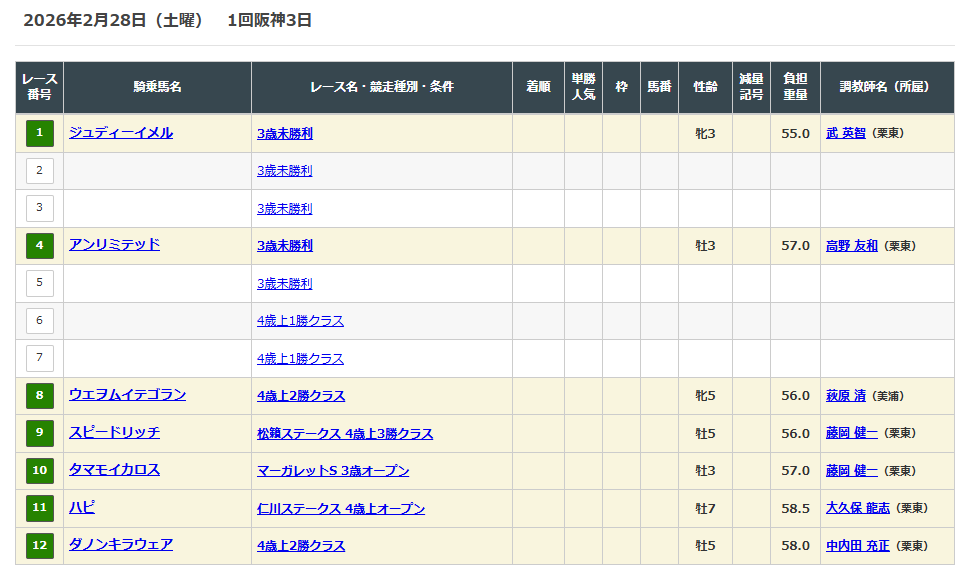Open horse page for タマモイカロス

point(114,470)
